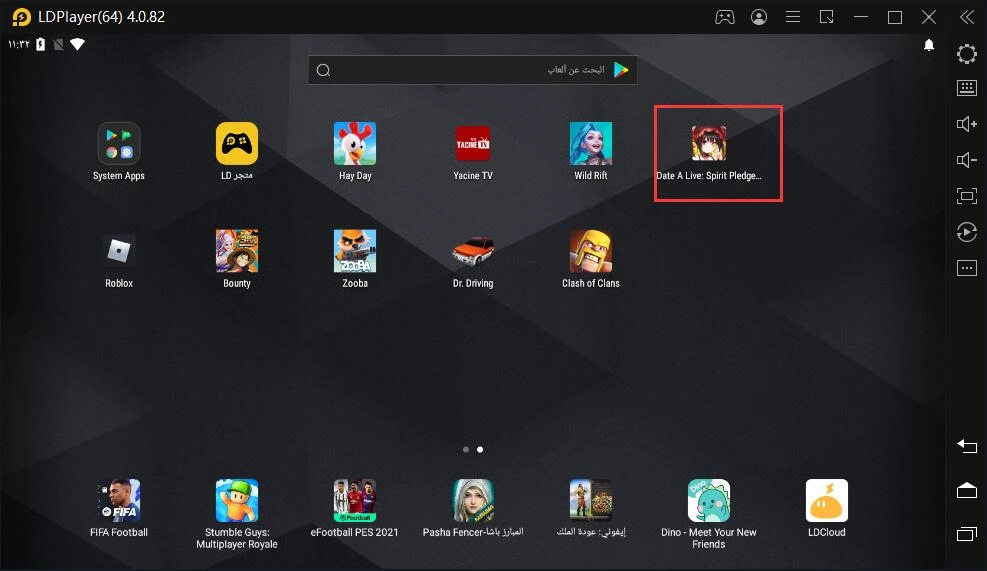This screenshot has width=987, height=571.
Task: Open the operation recorder sidebar icon
Action: 967,232
